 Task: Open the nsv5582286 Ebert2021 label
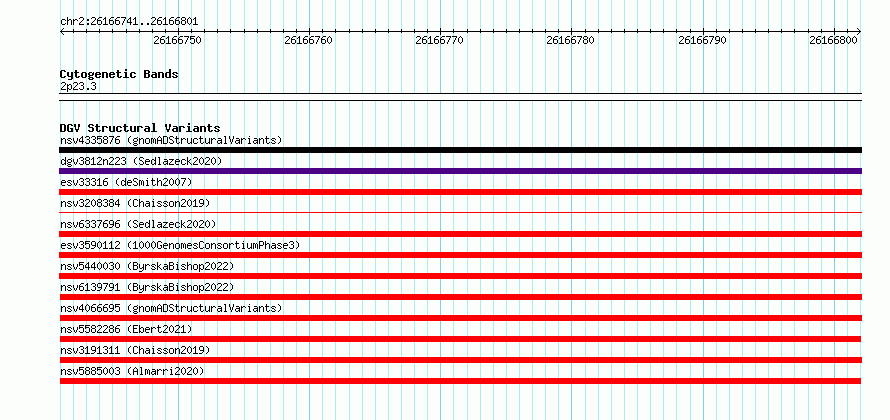tap(126, 329)
